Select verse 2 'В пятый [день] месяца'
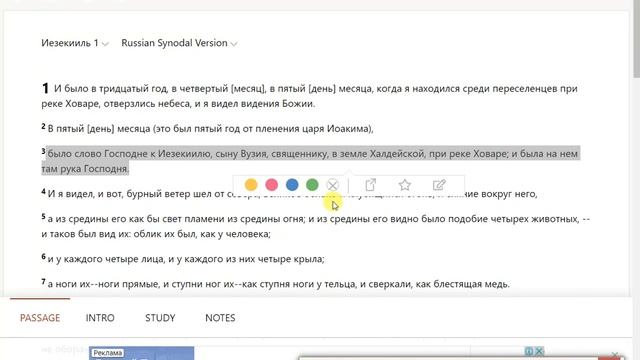The height and width of the screenshot is (360, 640). point(207,129)
